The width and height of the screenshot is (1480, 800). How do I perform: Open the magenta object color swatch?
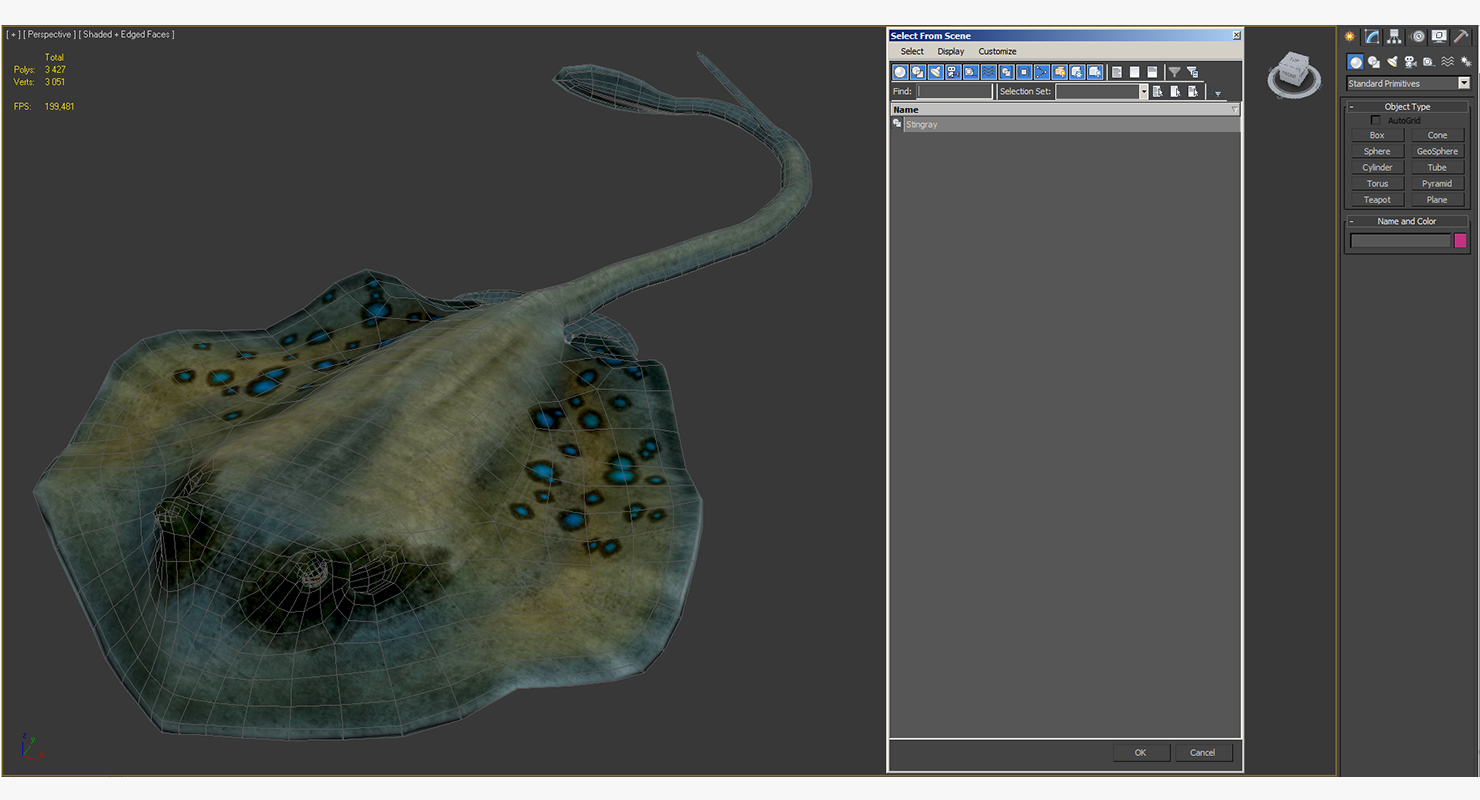pos(1460,240)
